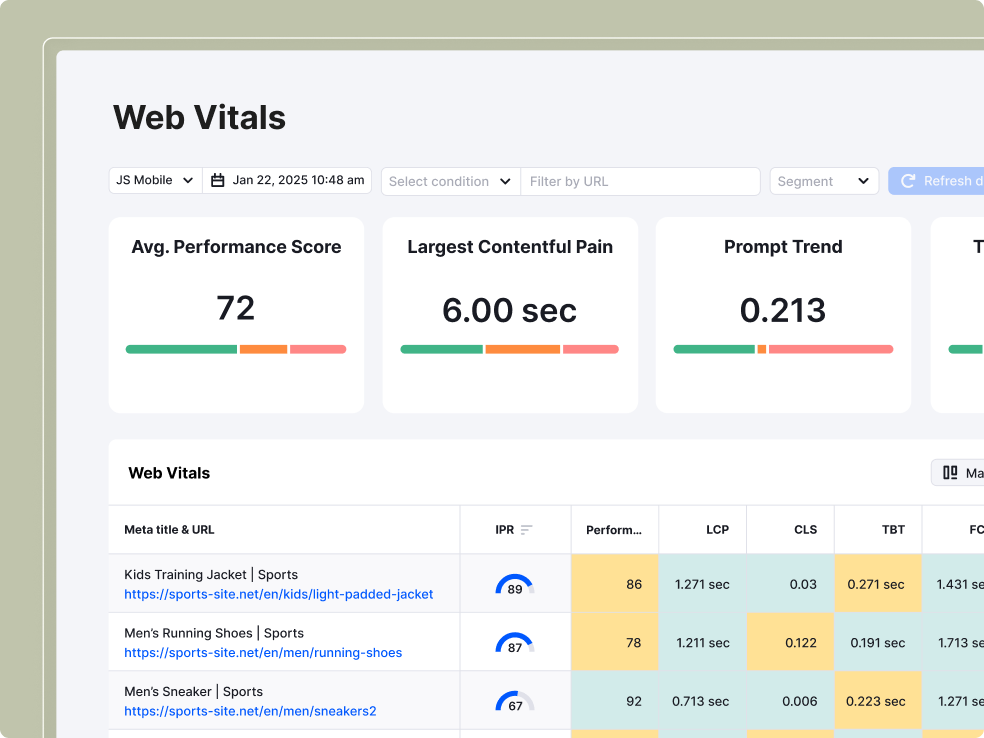The height and width of the screenshot is (738, 984).
Task: Type in the Filter by URL field
Action: click(x=640, y=181)
